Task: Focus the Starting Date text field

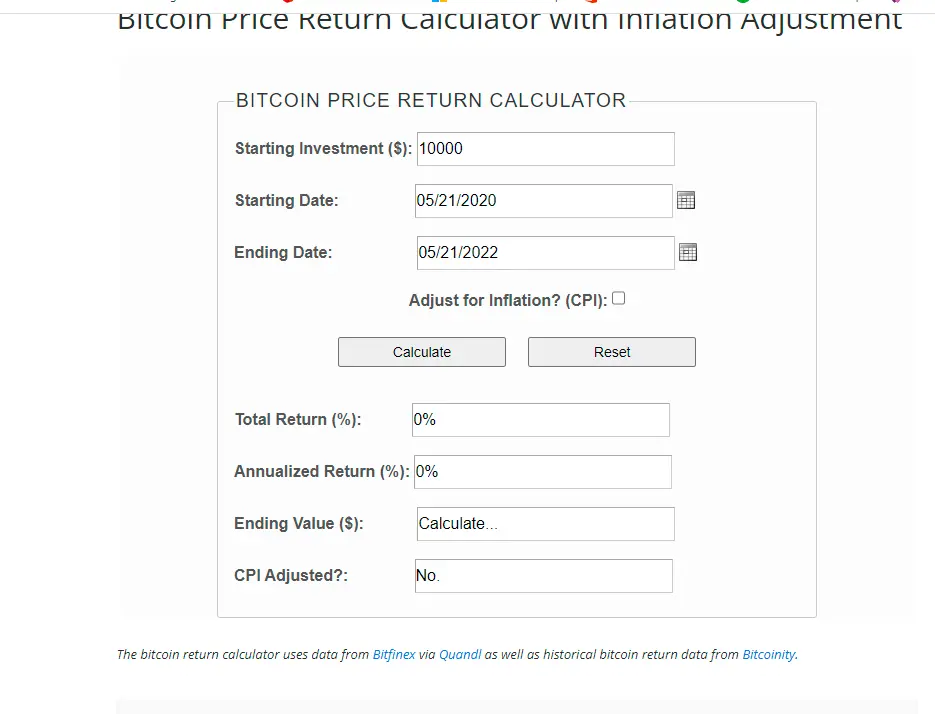Action: point(543,201)
